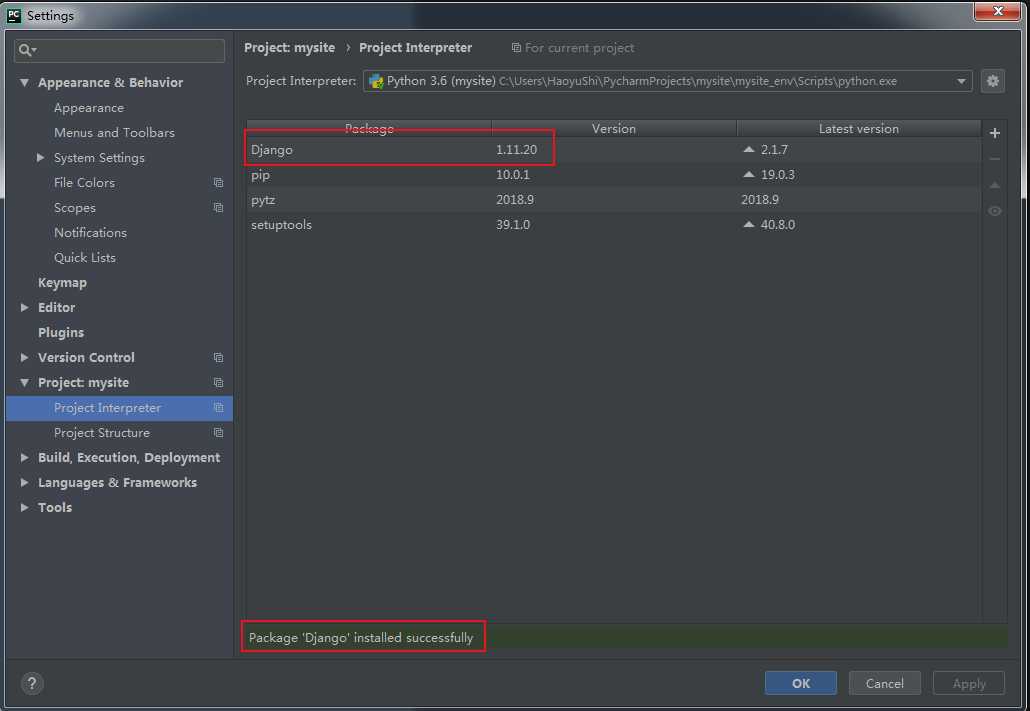Click the Cancel button

(884, 683)
